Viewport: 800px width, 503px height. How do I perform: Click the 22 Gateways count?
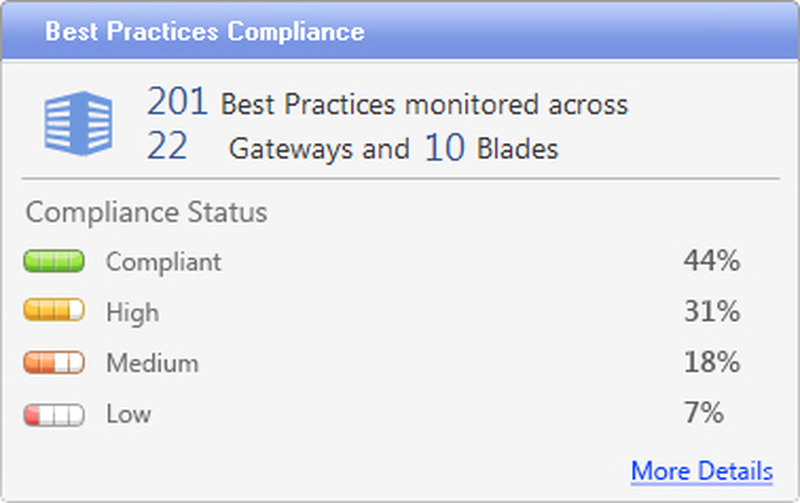(x=167, y=148)
